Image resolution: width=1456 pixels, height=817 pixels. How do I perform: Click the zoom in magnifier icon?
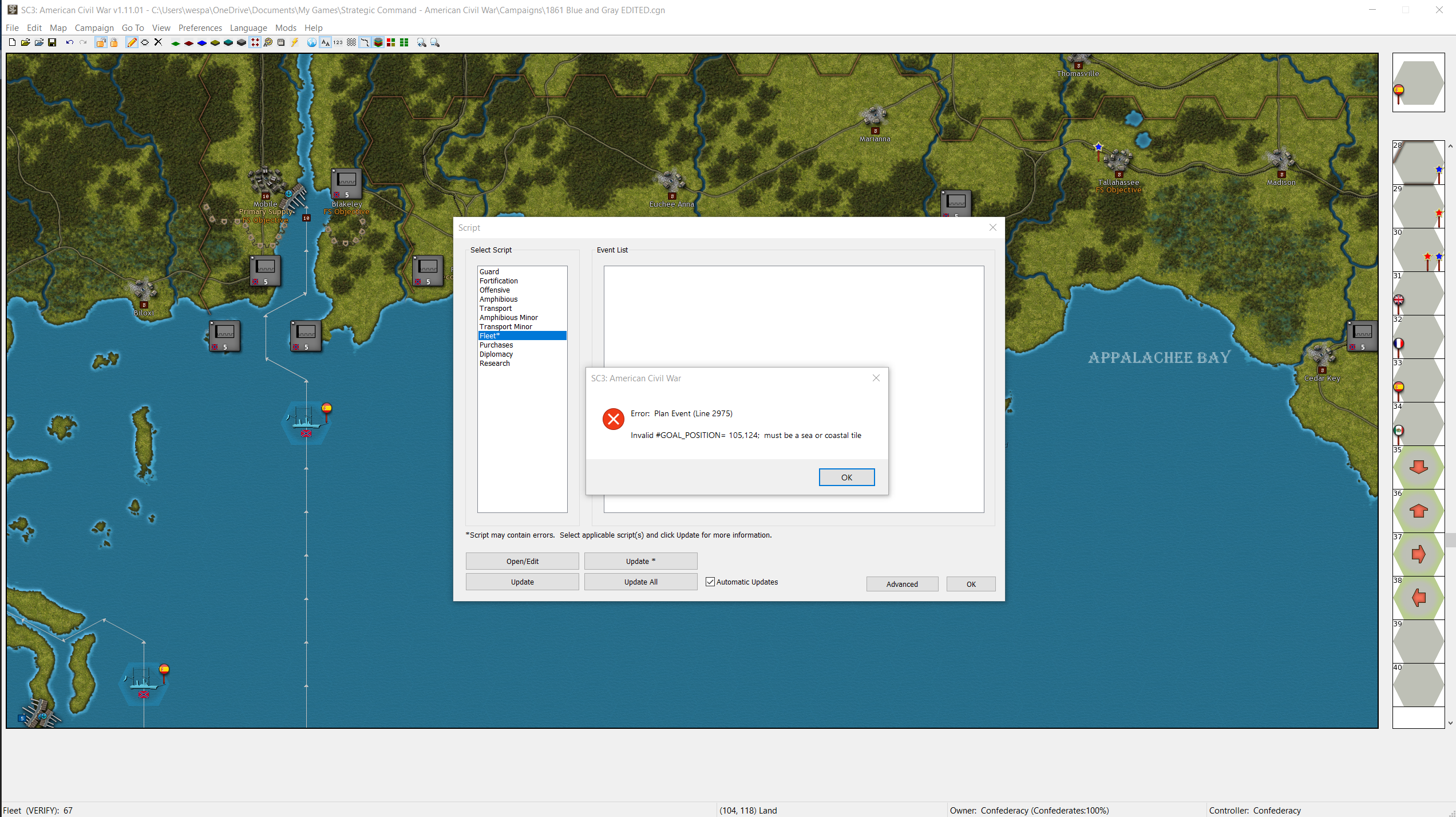pos(422,42)
